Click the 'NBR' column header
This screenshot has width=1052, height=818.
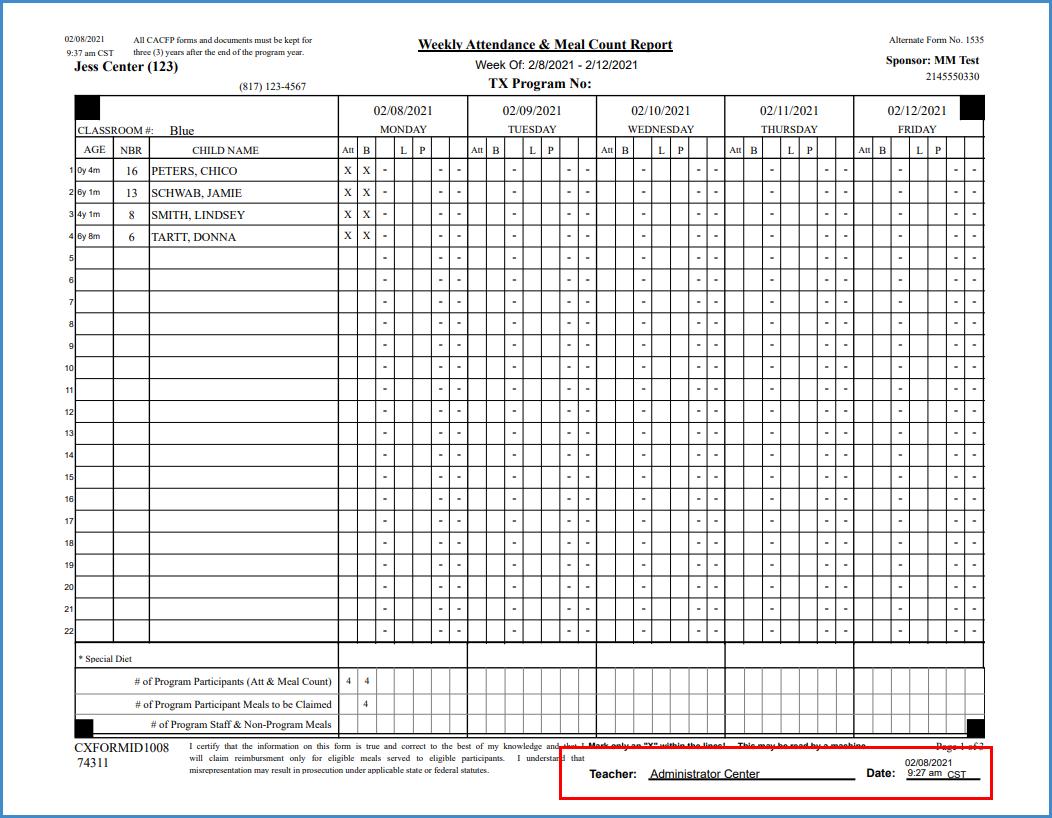click(131, 150)
